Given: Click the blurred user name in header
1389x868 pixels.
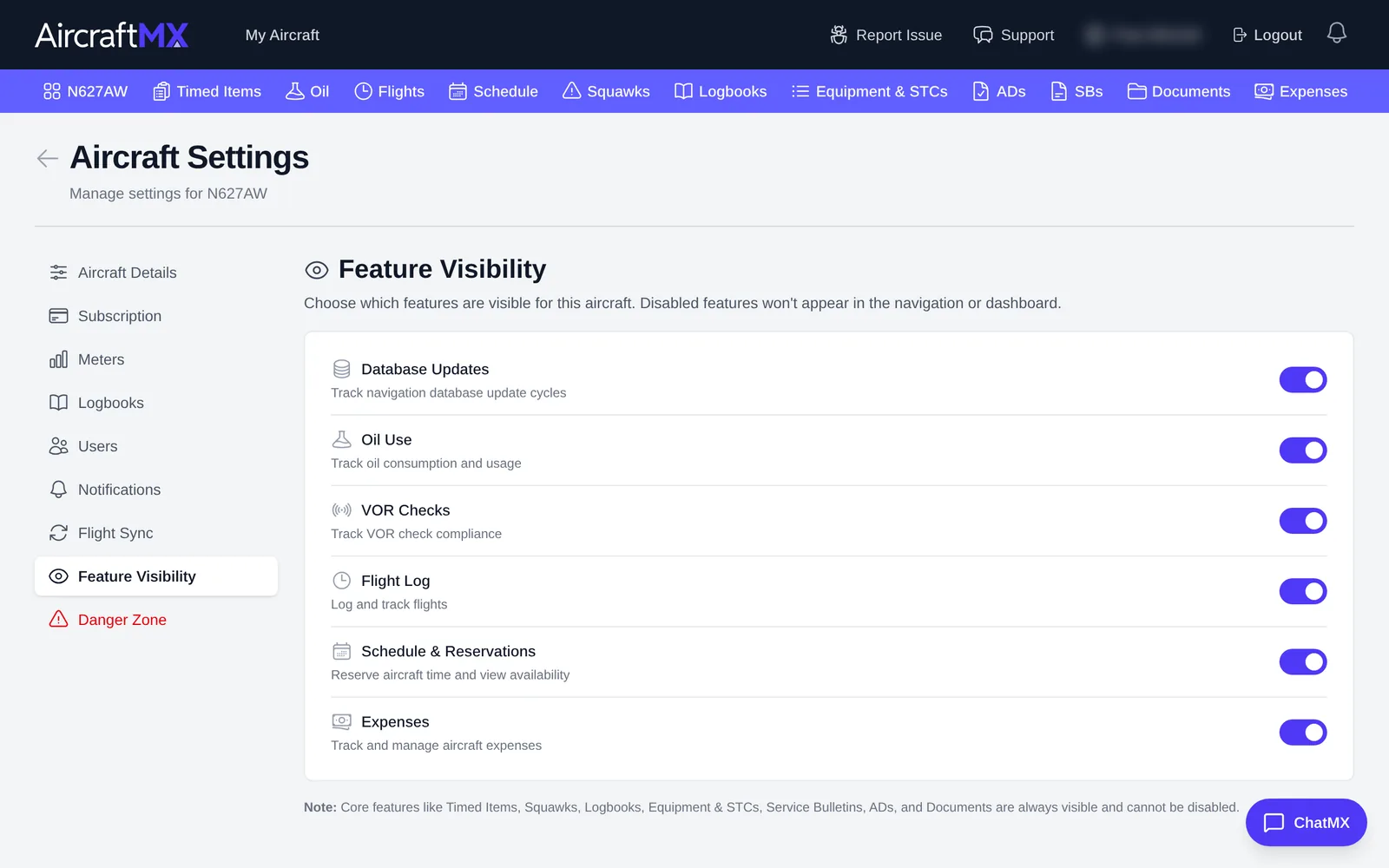Looking at the screenshot, I should (x=1143, y=35).
